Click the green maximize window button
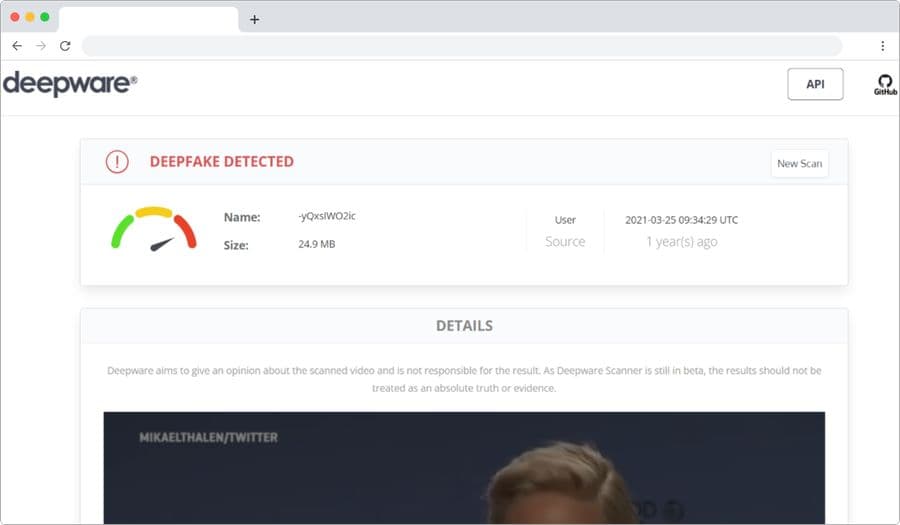 pos(45,17)
